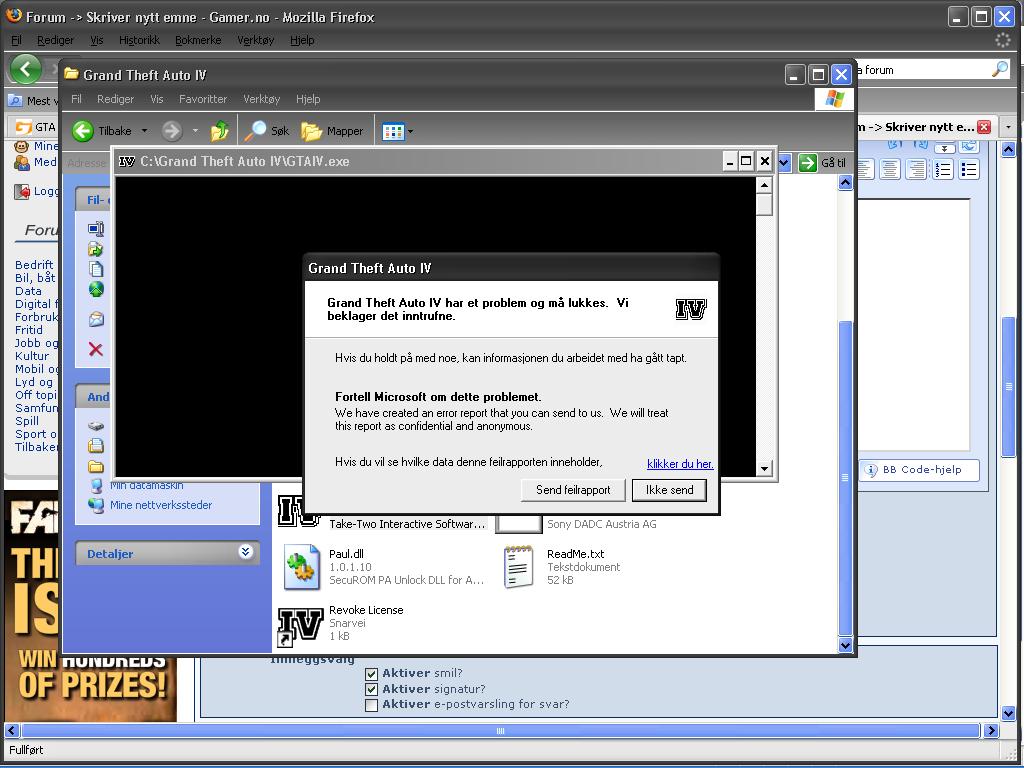
Task: Open Verktøy menu in Explorer window
Action: [x=261, y=99]
